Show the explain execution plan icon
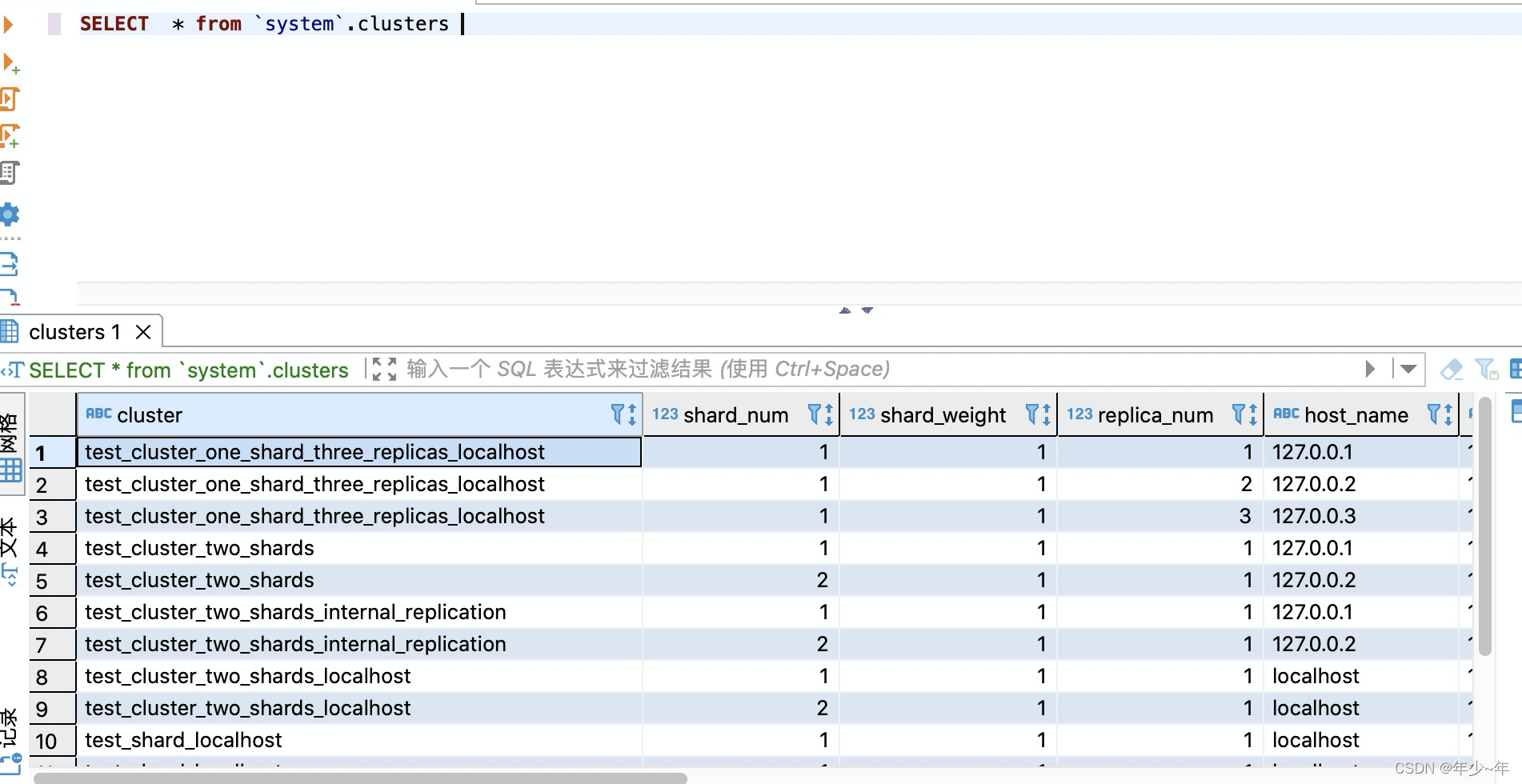 [x=10, y=173]
